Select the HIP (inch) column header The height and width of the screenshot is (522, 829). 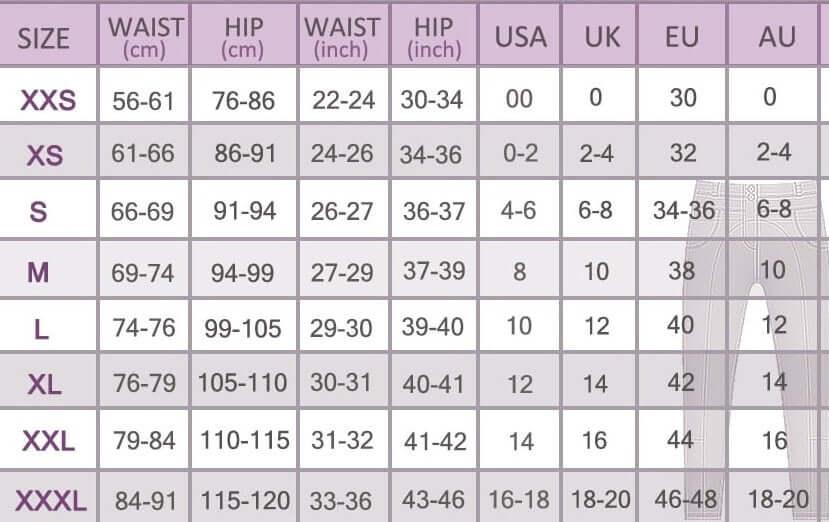(434, 37)
